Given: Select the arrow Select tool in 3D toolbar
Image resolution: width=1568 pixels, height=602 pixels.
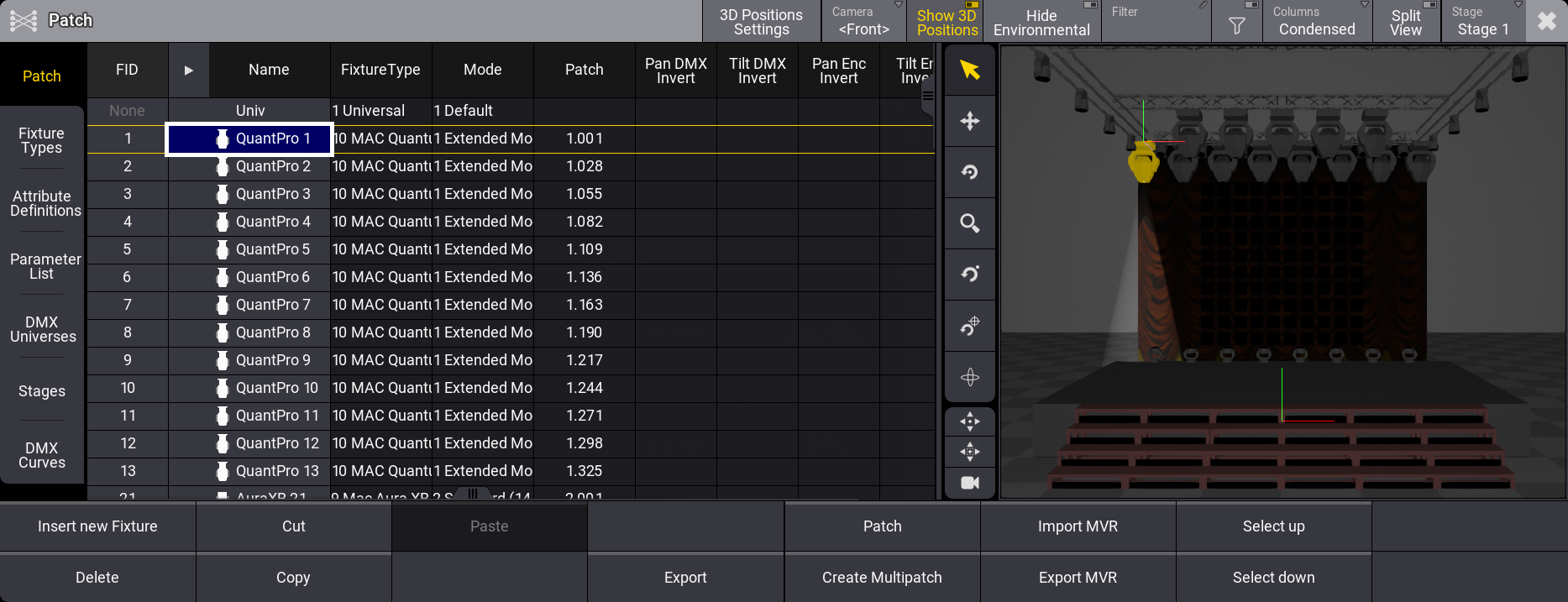Looking at the screenshot, I should [969, 70].
